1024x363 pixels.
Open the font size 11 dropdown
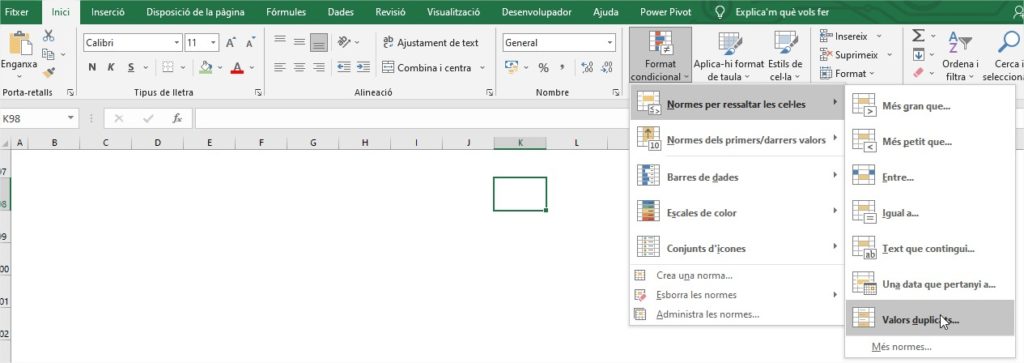pyautogui.click(x=214, y=43)
